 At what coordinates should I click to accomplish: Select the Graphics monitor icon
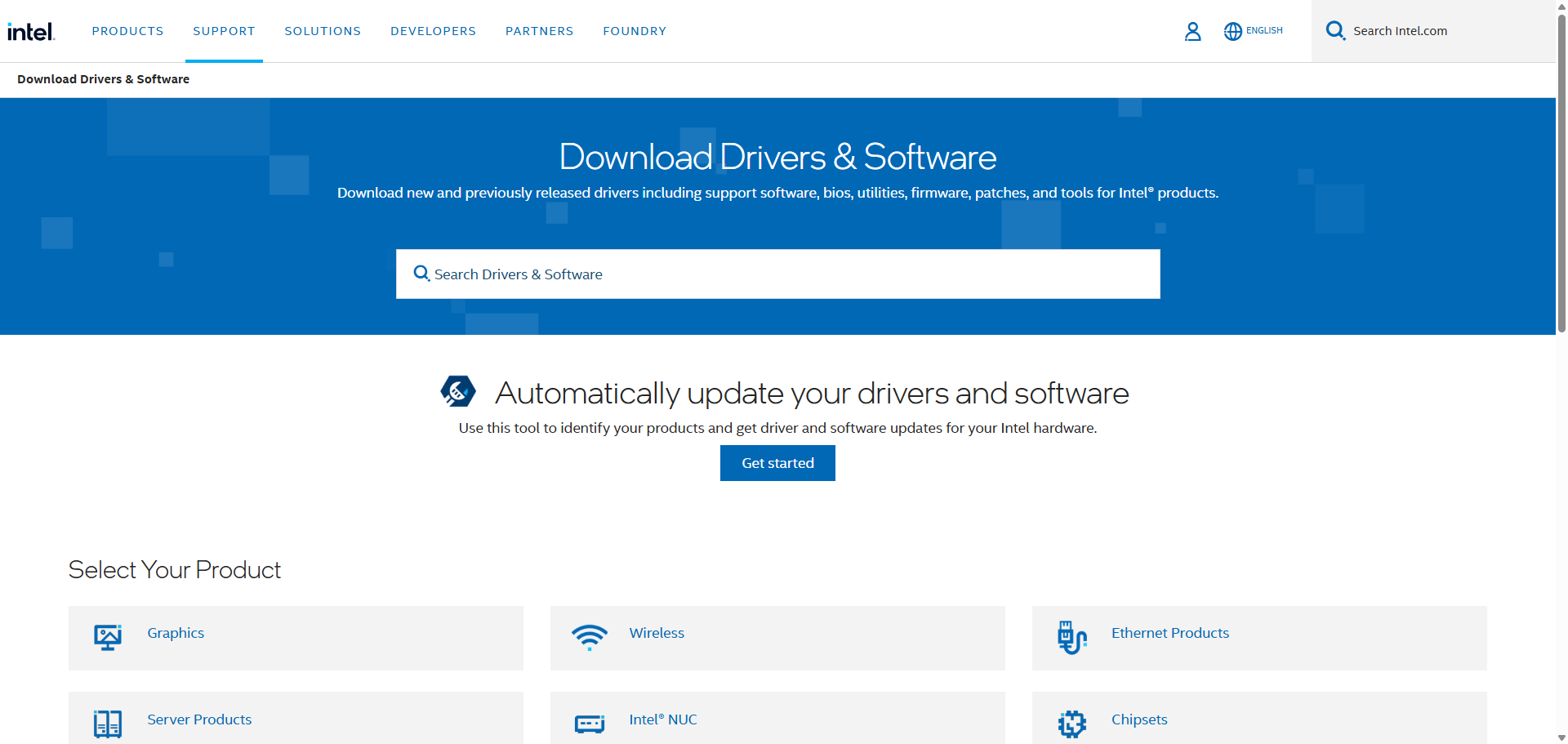(107, 638)
